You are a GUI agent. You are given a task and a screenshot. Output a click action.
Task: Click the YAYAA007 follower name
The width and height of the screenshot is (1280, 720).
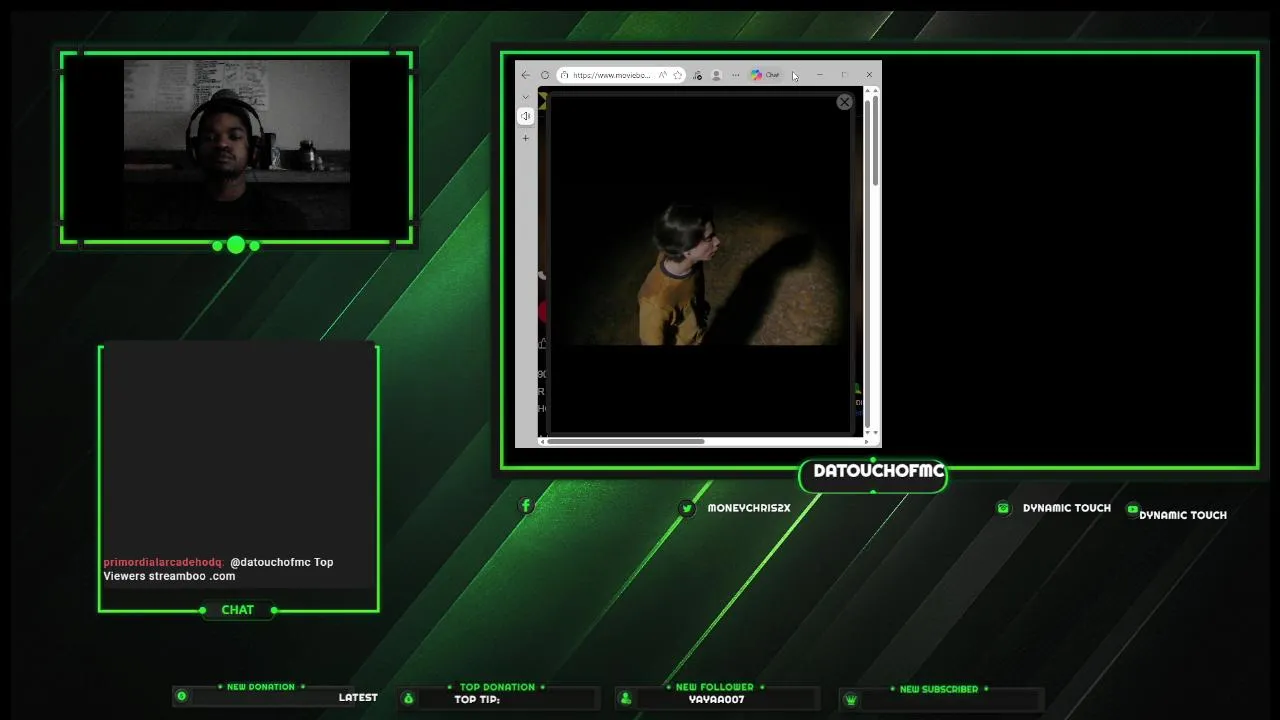pyautogui.click(x=717, y=700)
